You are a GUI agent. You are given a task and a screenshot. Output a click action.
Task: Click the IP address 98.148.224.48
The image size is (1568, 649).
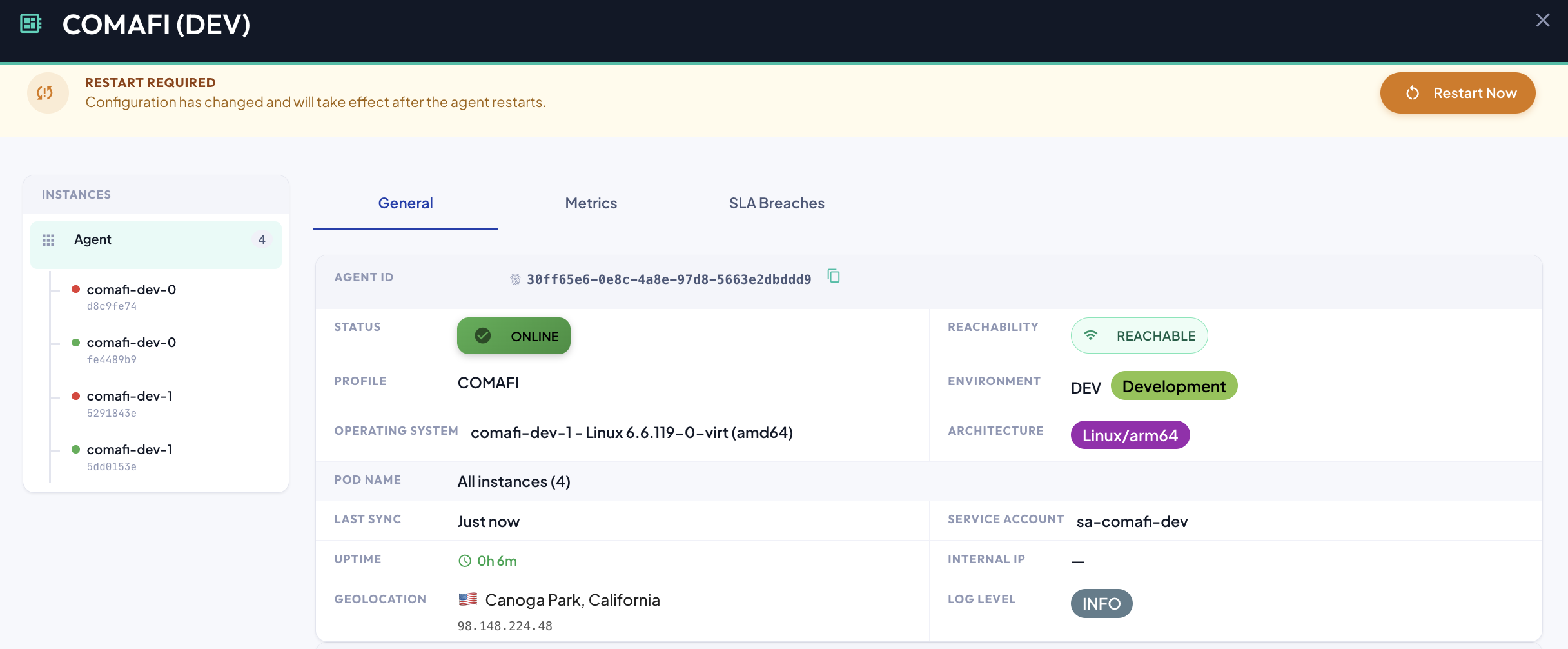[x=505, y=626]
